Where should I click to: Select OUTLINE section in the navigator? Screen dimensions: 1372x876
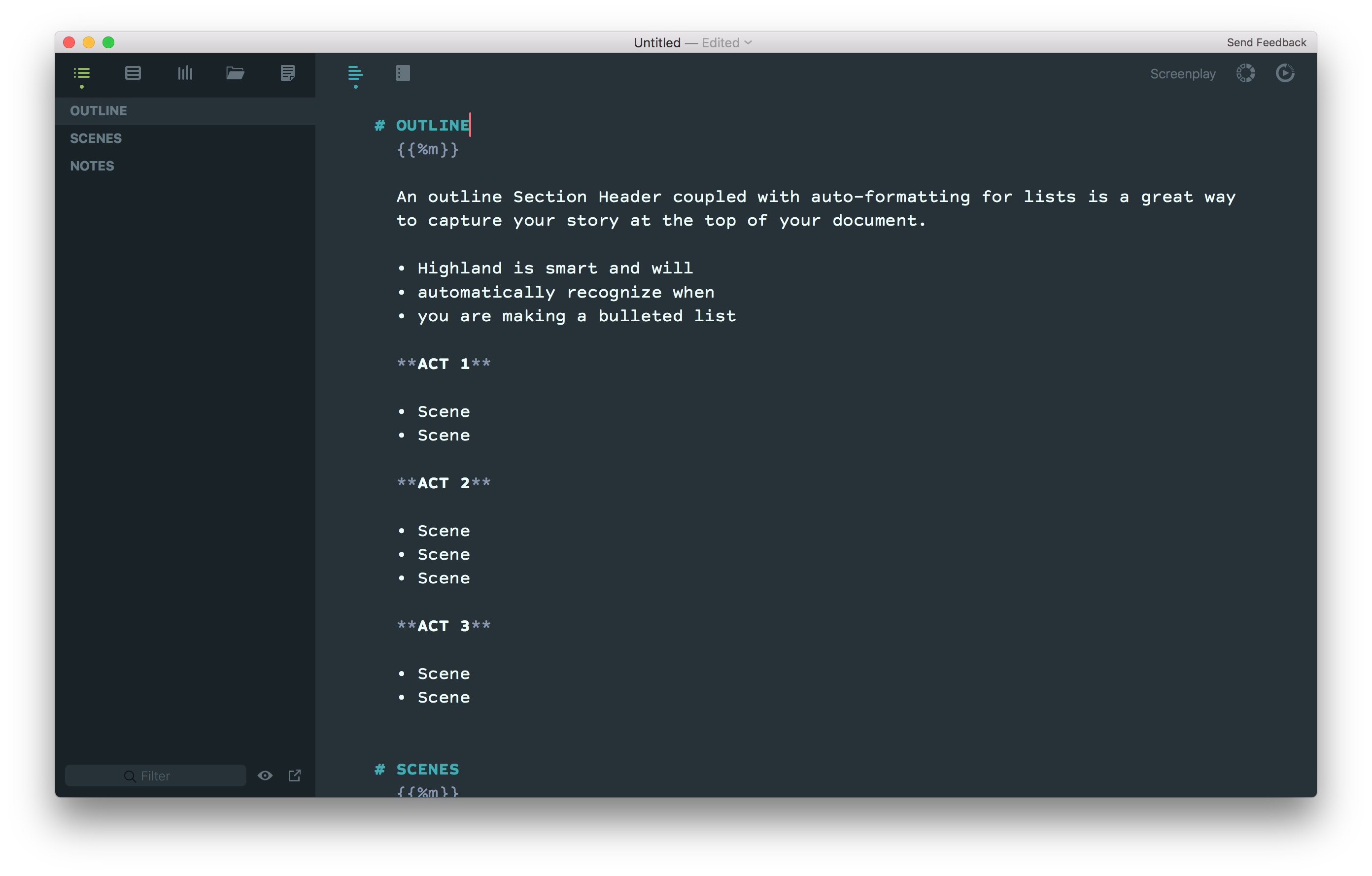[x=99, y=111]
